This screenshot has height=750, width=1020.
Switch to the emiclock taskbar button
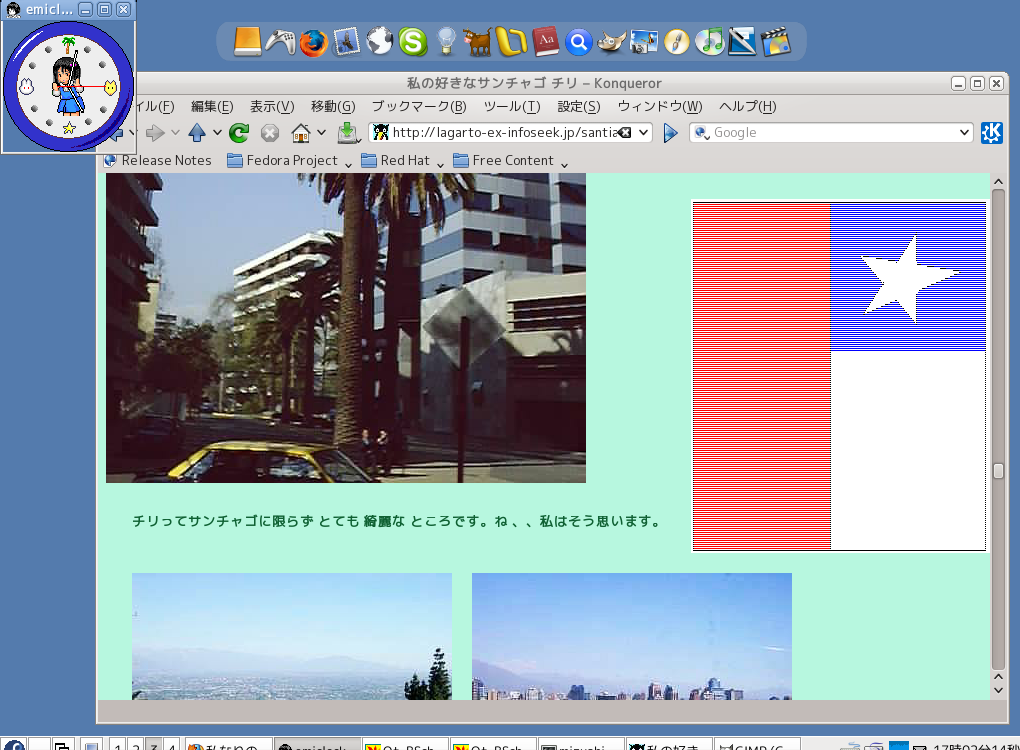pyautogui.click(x=313, y=745)
